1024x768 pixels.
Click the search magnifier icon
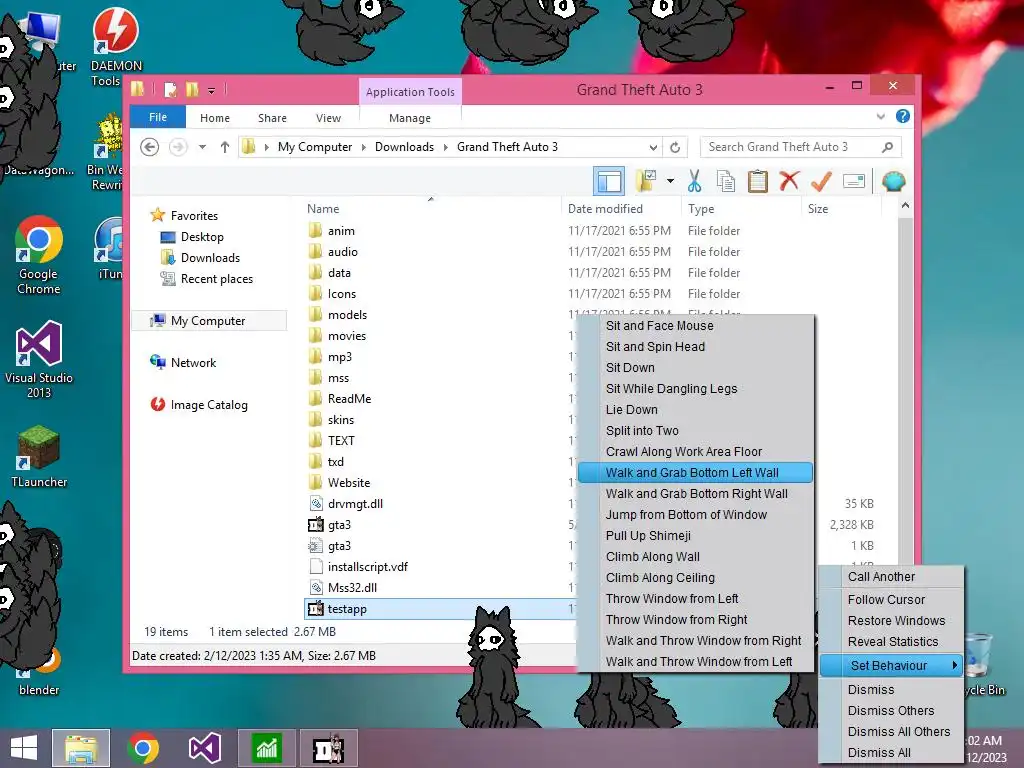(x=887, y=147)
